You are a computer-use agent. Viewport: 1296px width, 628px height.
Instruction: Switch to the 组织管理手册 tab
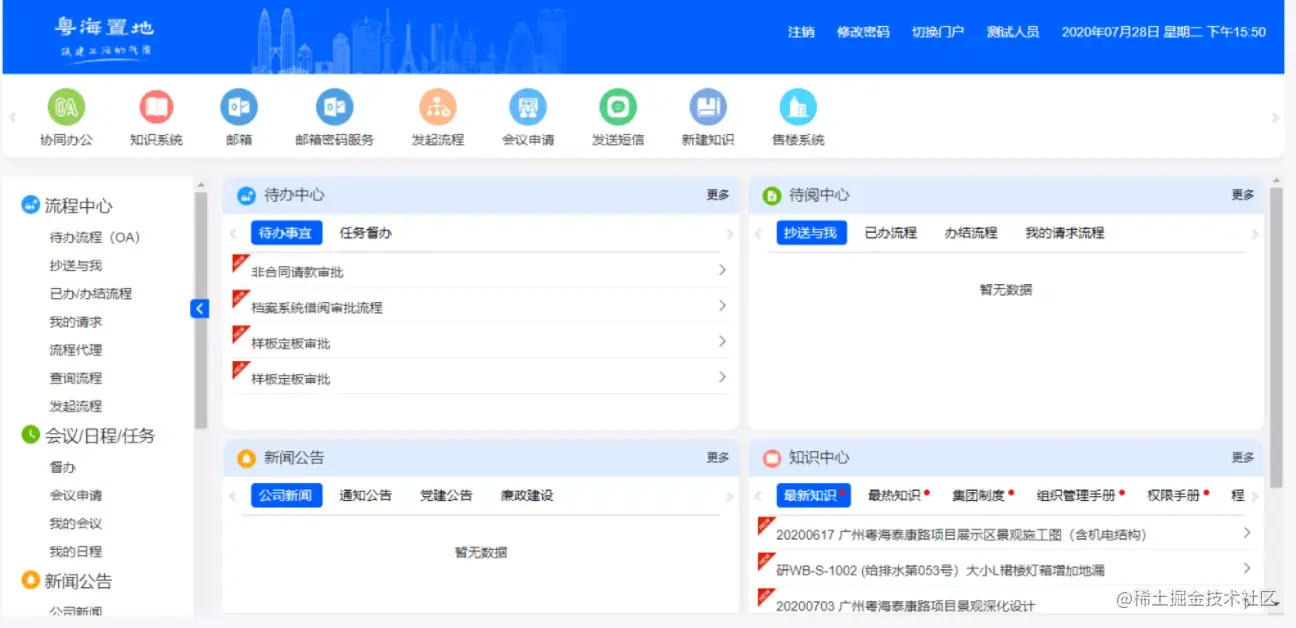pyautogui.click(x=1076, y=495)
